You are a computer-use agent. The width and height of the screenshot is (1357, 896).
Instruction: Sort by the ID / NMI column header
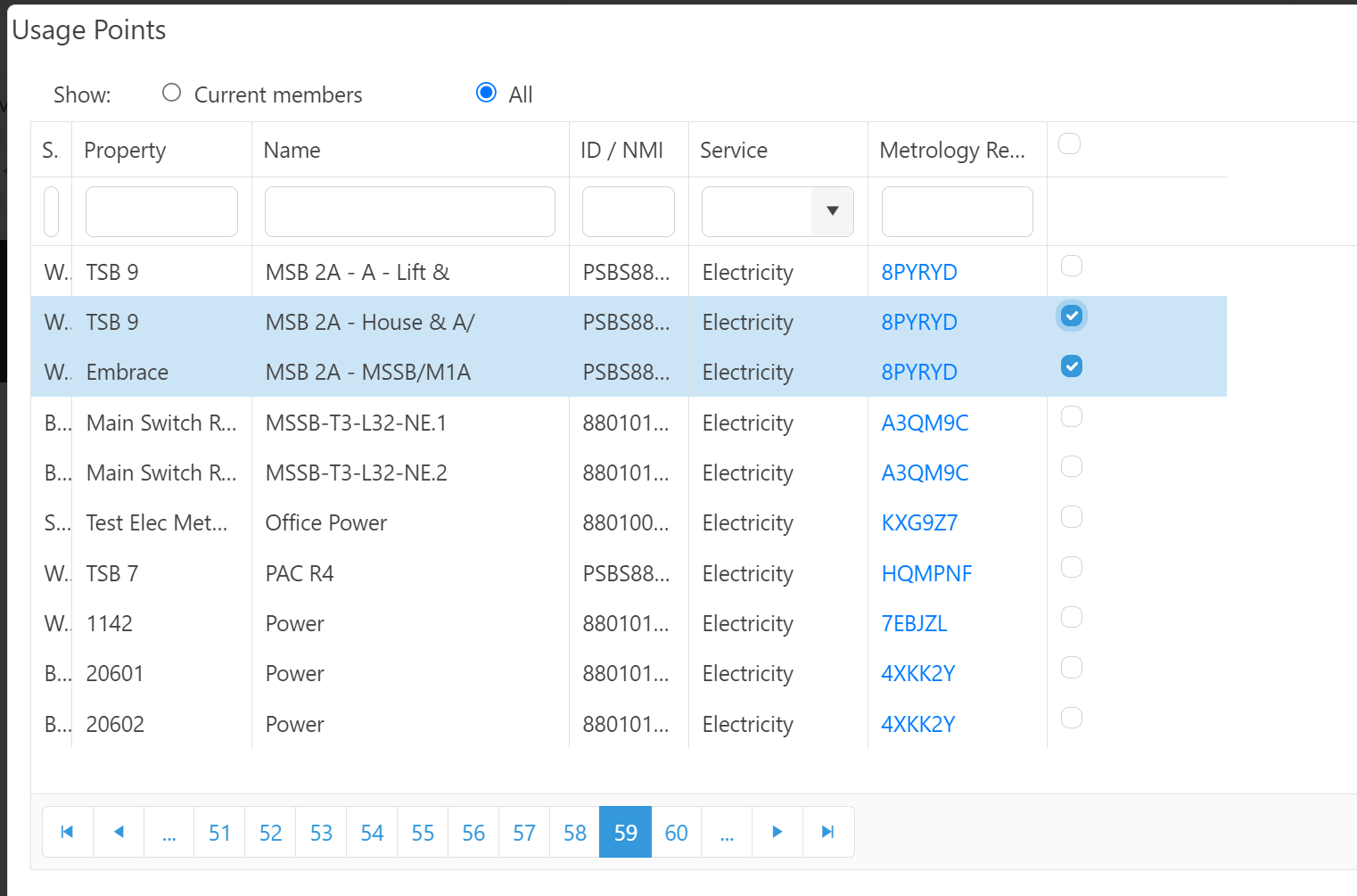622,150
